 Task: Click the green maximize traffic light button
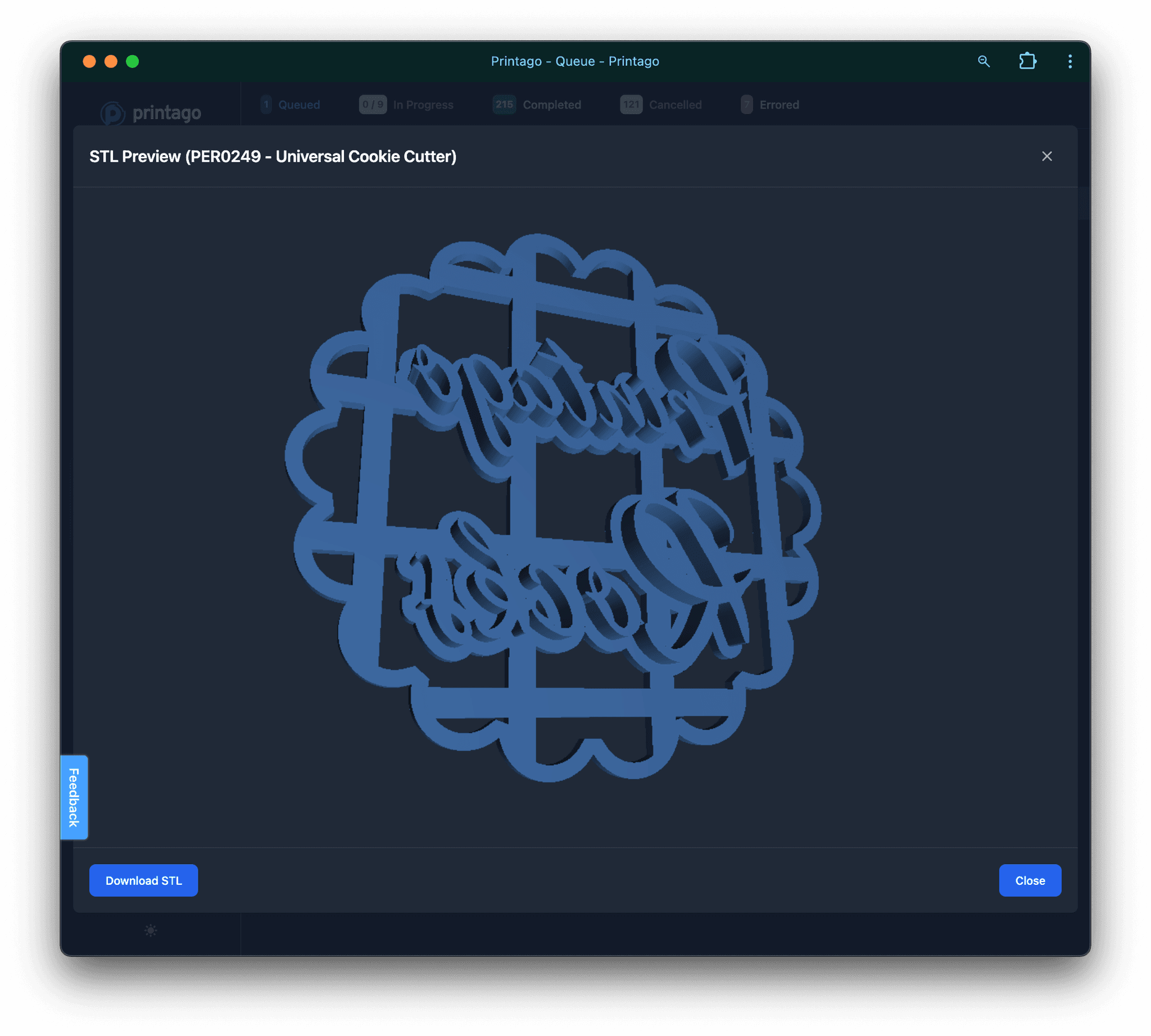pyautogui.click(x=133, y=61)
